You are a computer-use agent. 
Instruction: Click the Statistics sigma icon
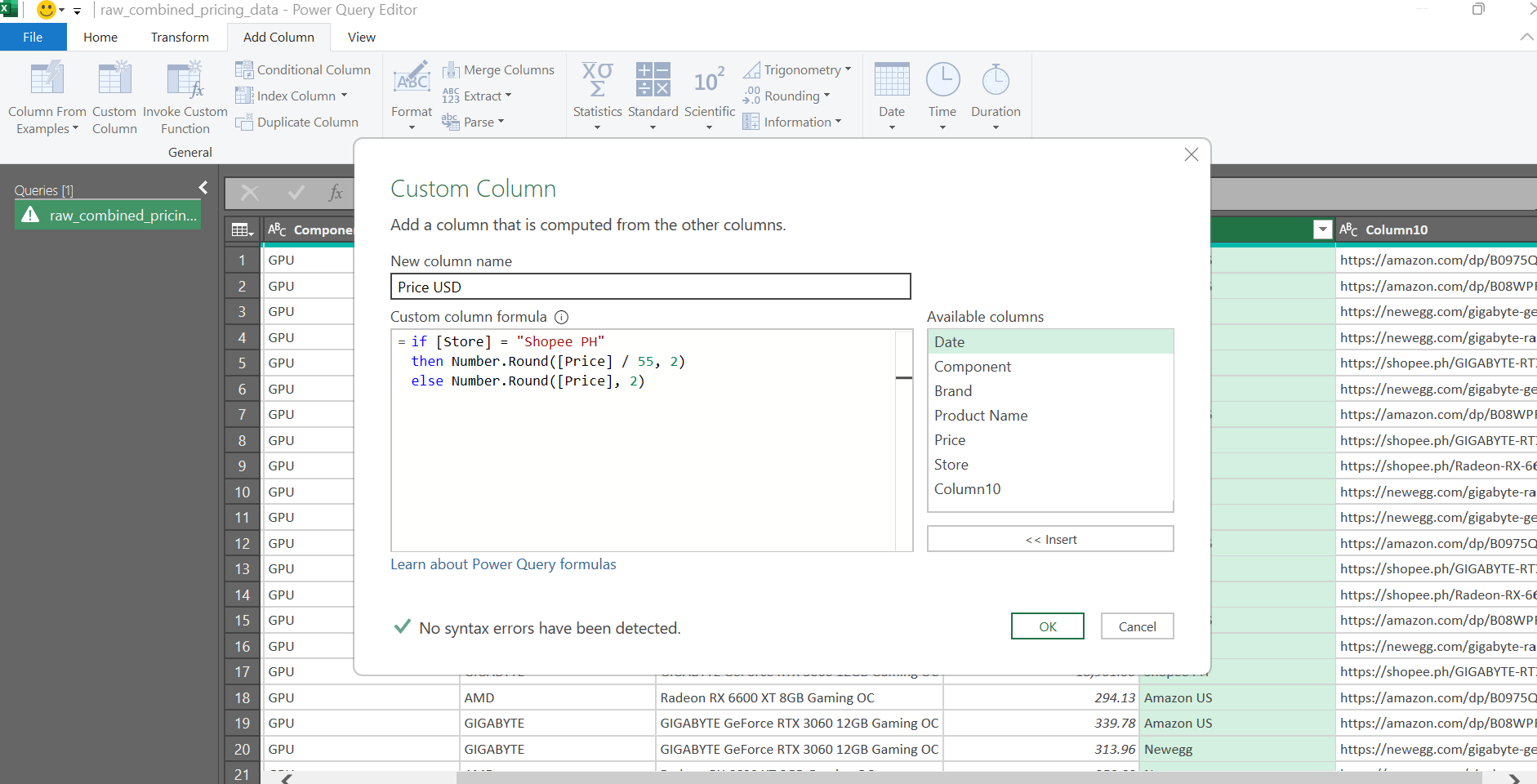click(x=597, y=81)
